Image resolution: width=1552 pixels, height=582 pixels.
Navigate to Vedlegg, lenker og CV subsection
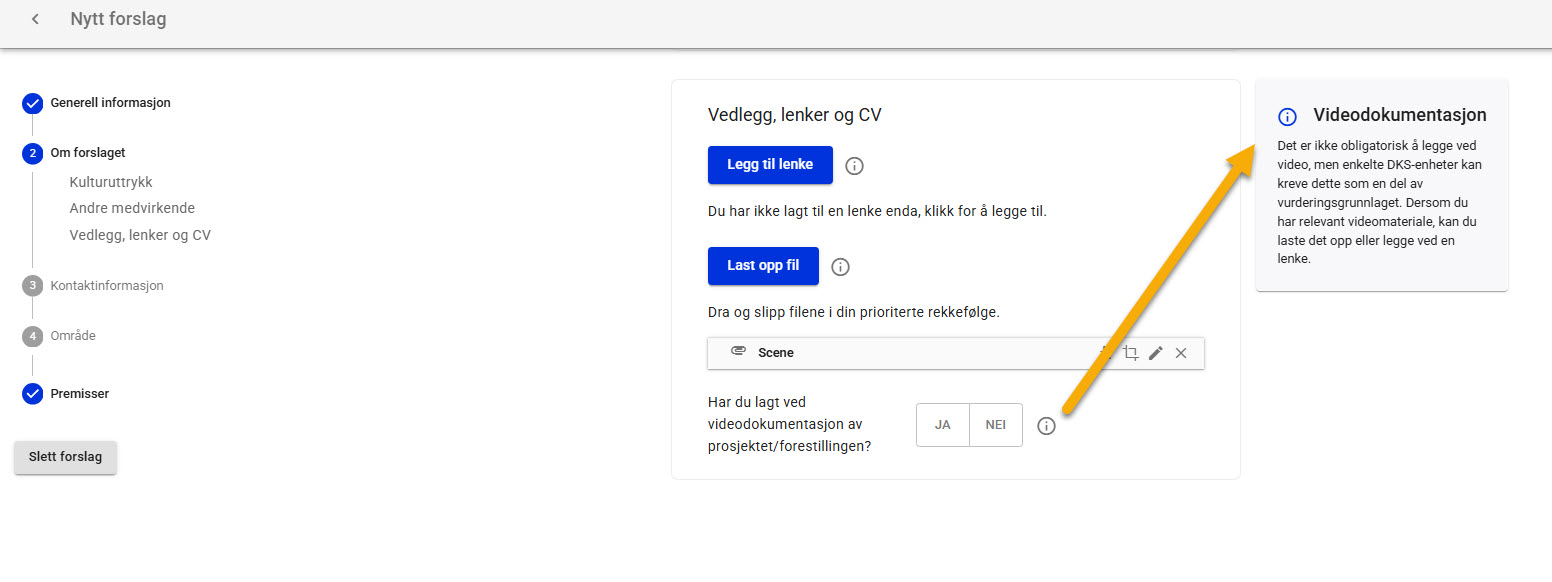click(140, 235)
